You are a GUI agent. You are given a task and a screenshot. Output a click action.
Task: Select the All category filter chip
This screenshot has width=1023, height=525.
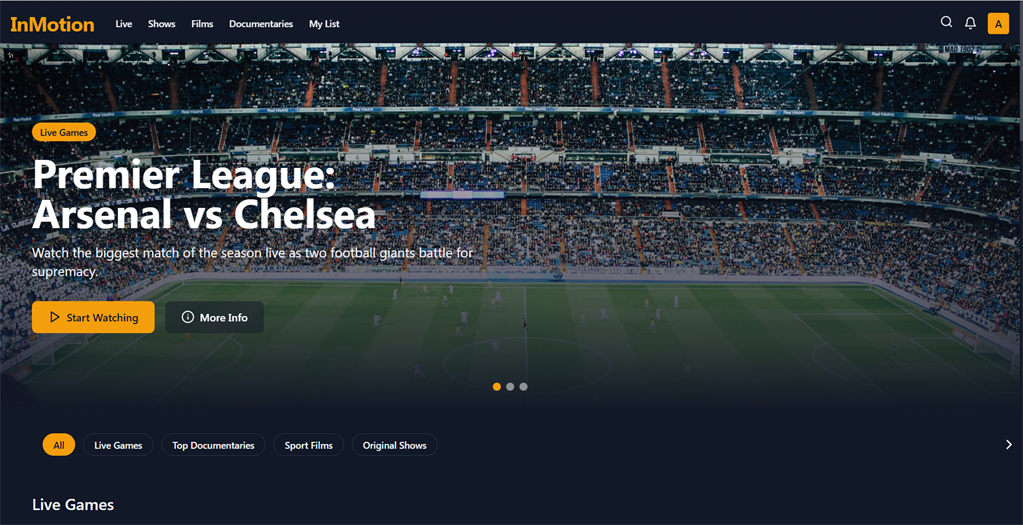[x=59, y=445]
